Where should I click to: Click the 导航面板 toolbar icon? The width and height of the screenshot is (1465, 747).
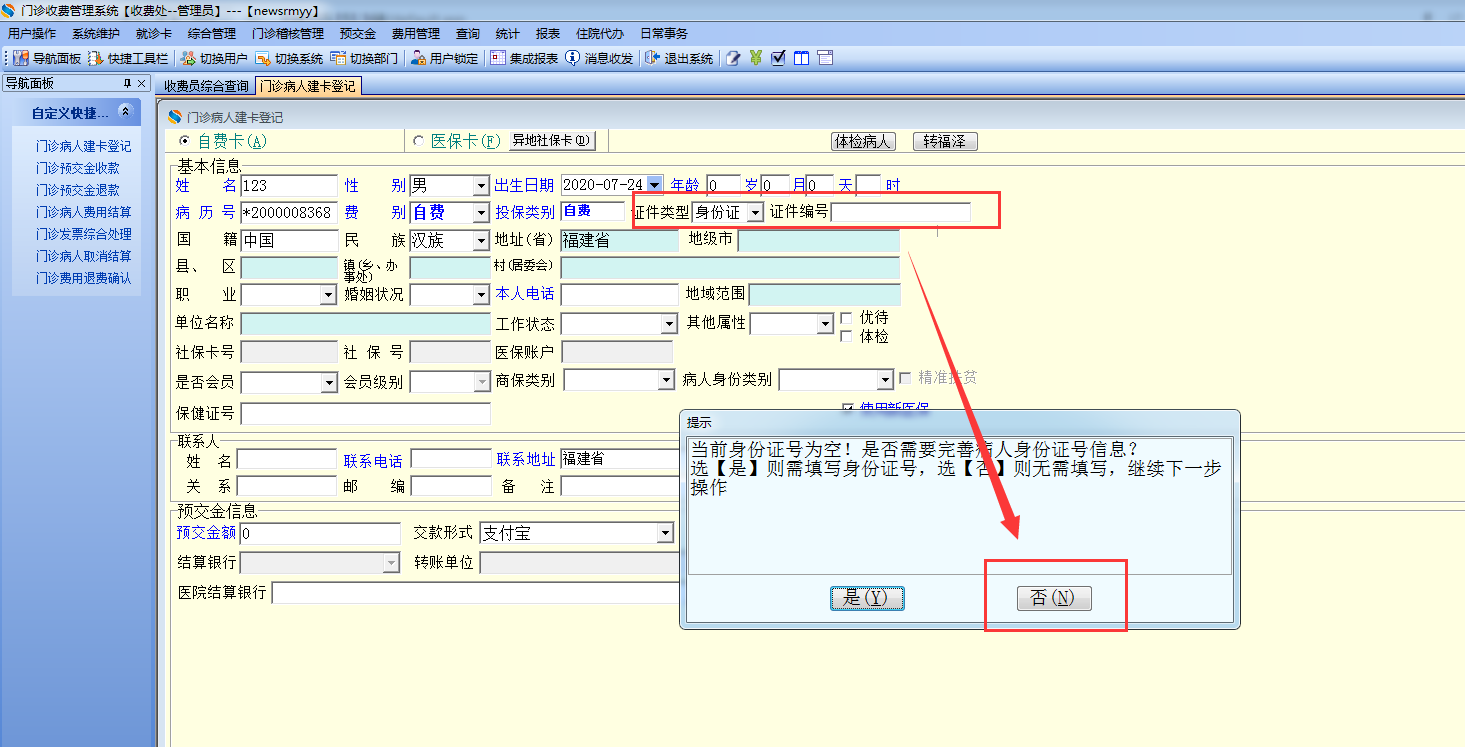coord(21,59)
